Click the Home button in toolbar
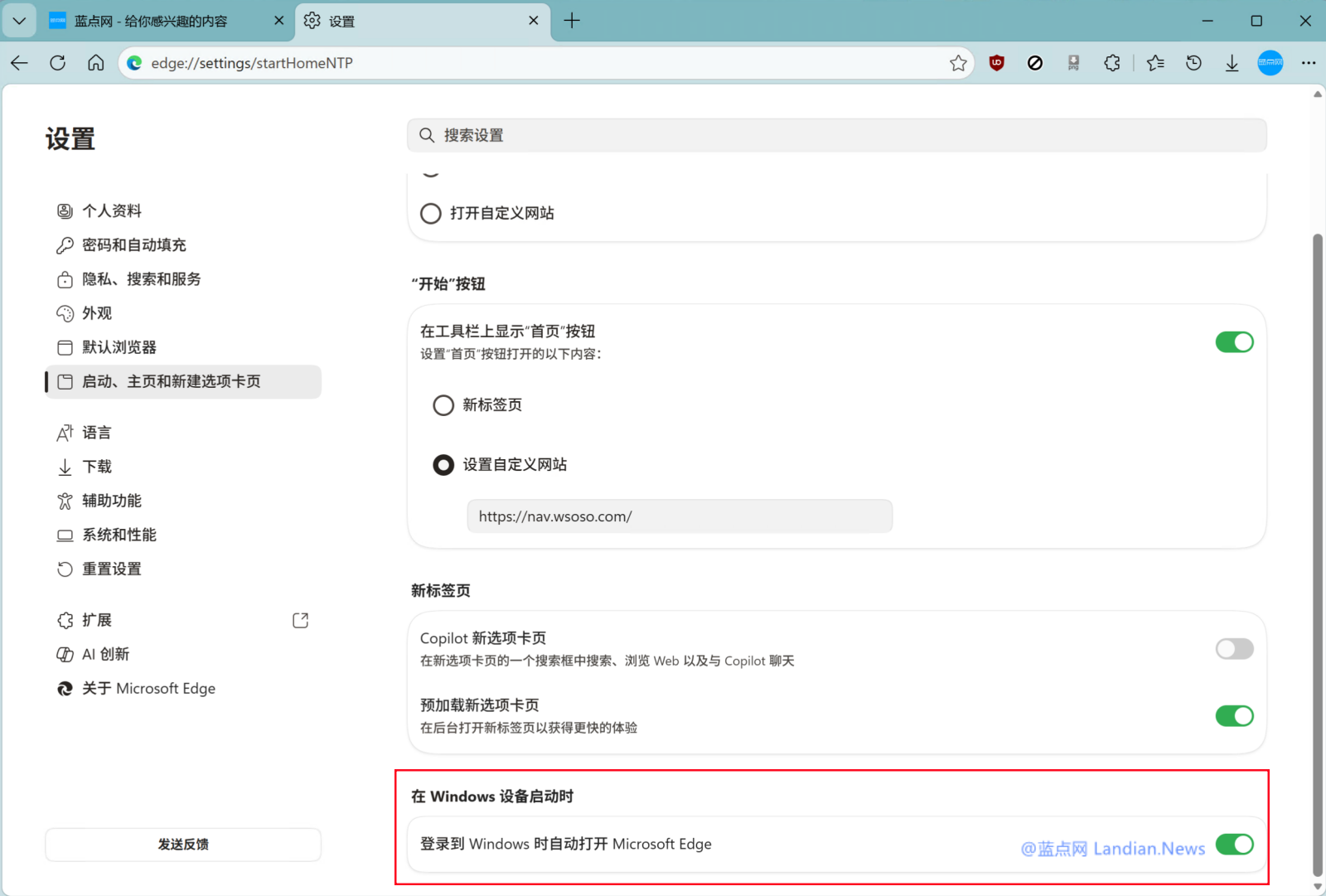This screenshot has height=896, width=1326. pos(95,62)
